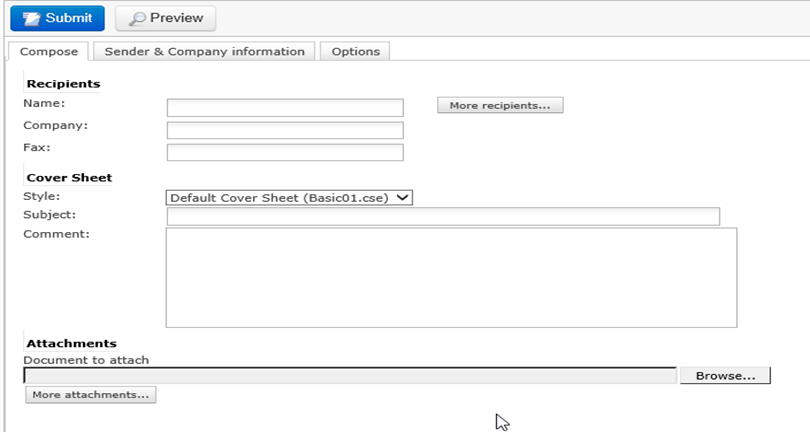This screenshot has width=810, height=432.
Task: Place the cursor in the Comment box
Action: tap(450, 277)
